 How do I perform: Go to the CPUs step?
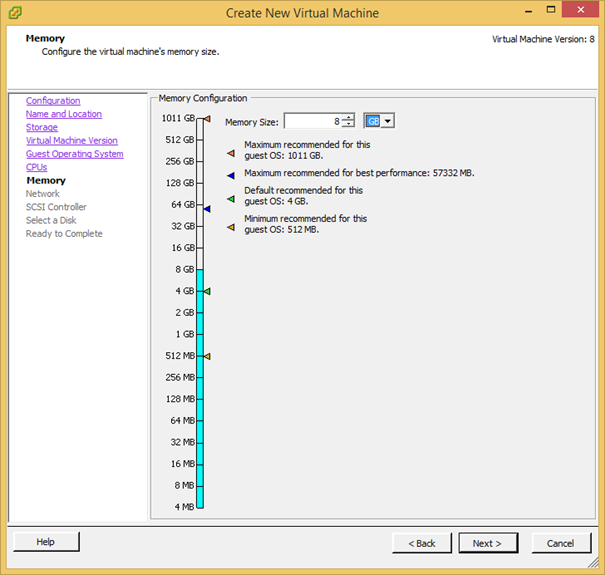point(37,167)
